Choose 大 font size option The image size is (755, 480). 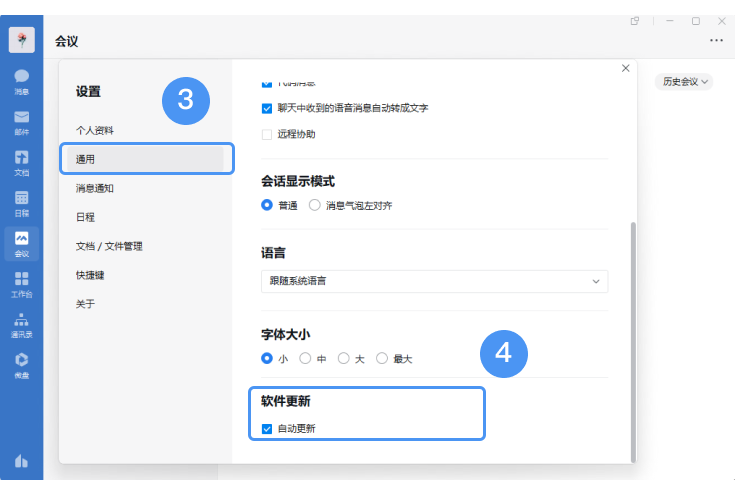344,358
